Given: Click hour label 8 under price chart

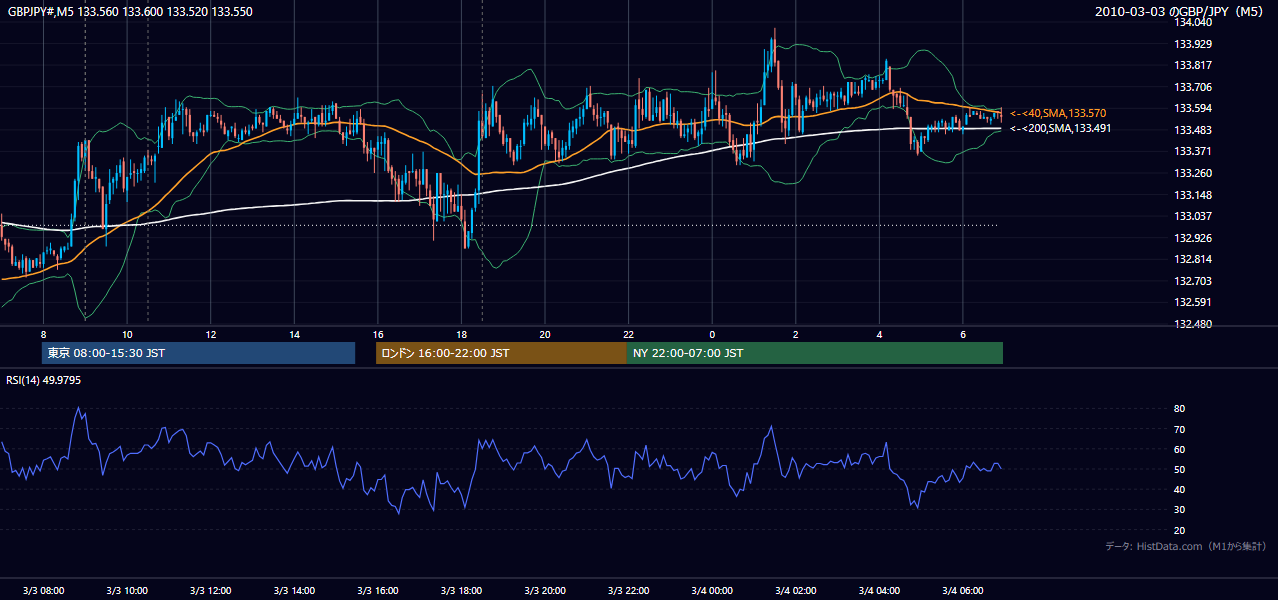Looking at the screenshot, I should point(44,334).
